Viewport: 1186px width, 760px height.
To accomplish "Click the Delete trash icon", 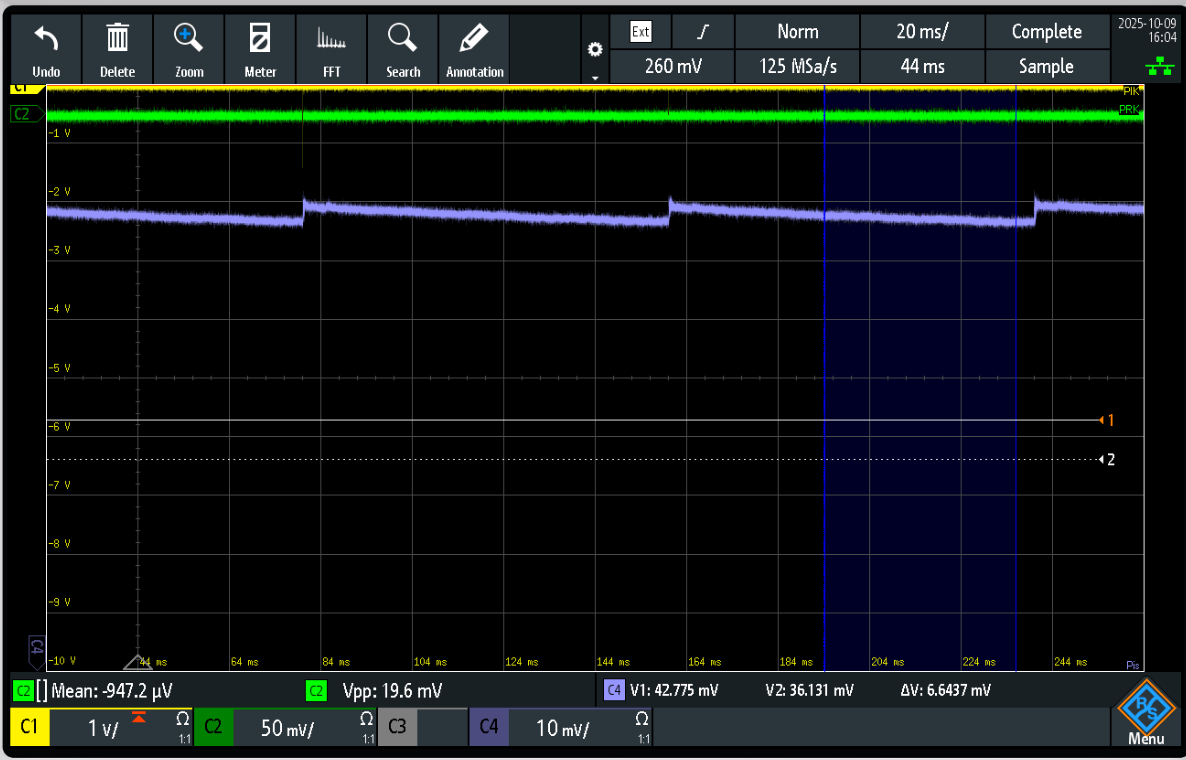I will [117, 40].
